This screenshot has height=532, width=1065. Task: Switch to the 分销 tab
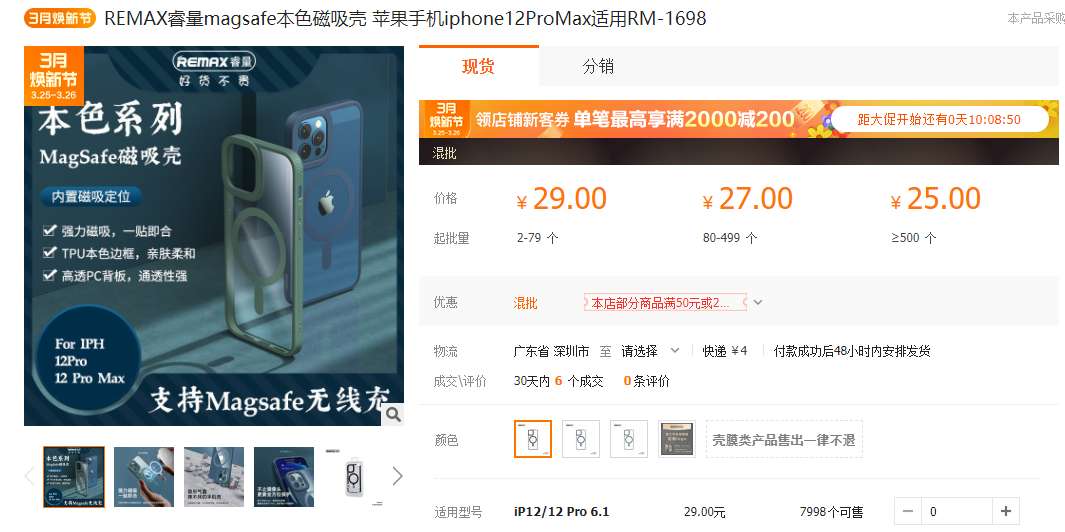pos(598,66)
